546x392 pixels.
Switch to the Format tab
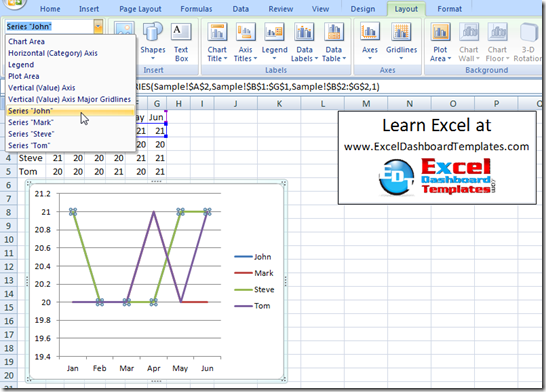(x=450, y=9)
